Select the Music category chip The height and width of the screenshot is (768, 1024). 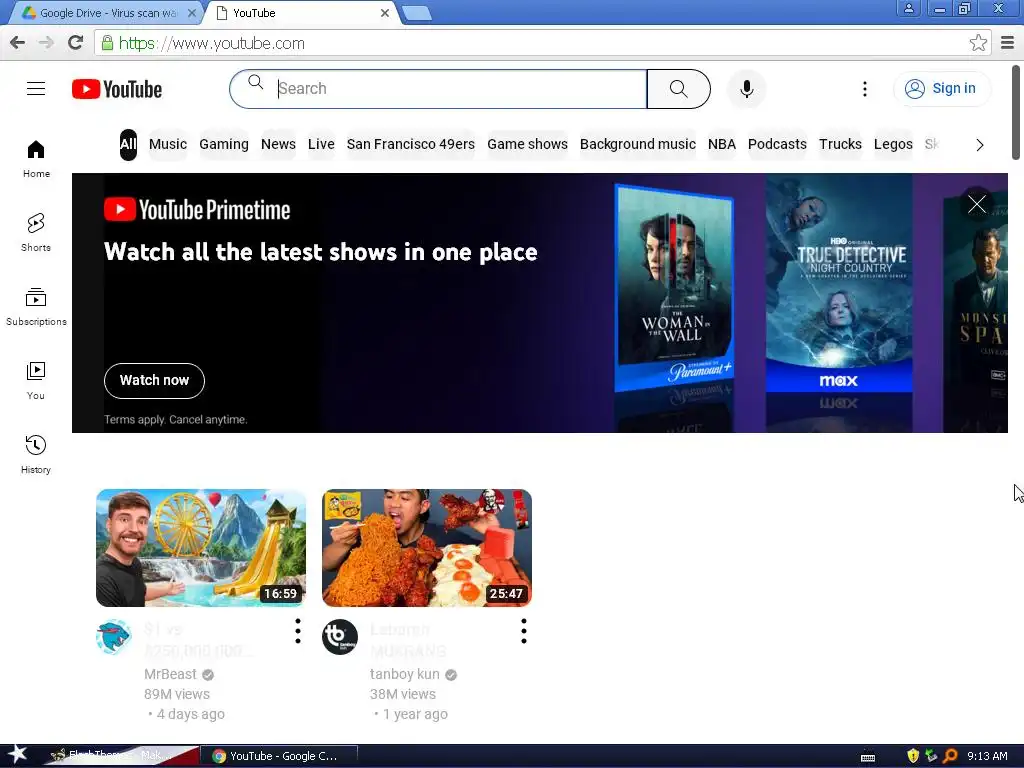click(168, 144)
